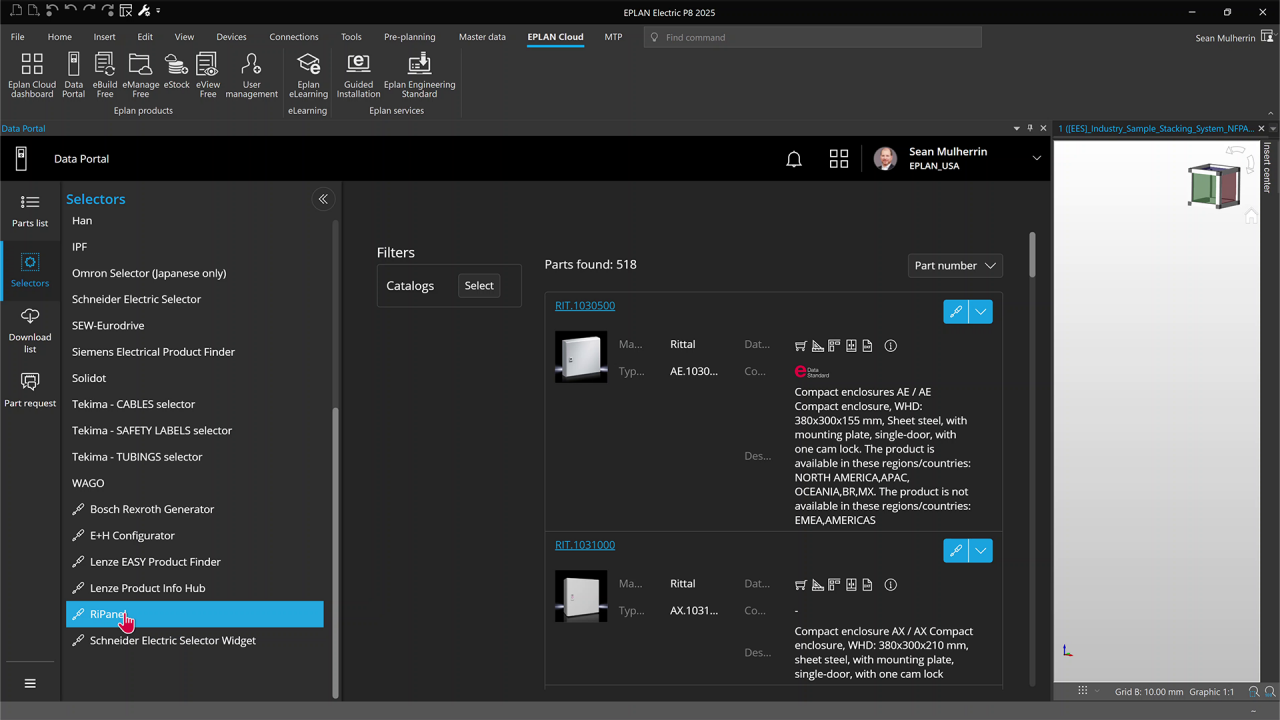The image size is (1280, 720).
Task: Switch to the Devices ribbon tab
Action: pyautogui.click(x=231, y=36)
